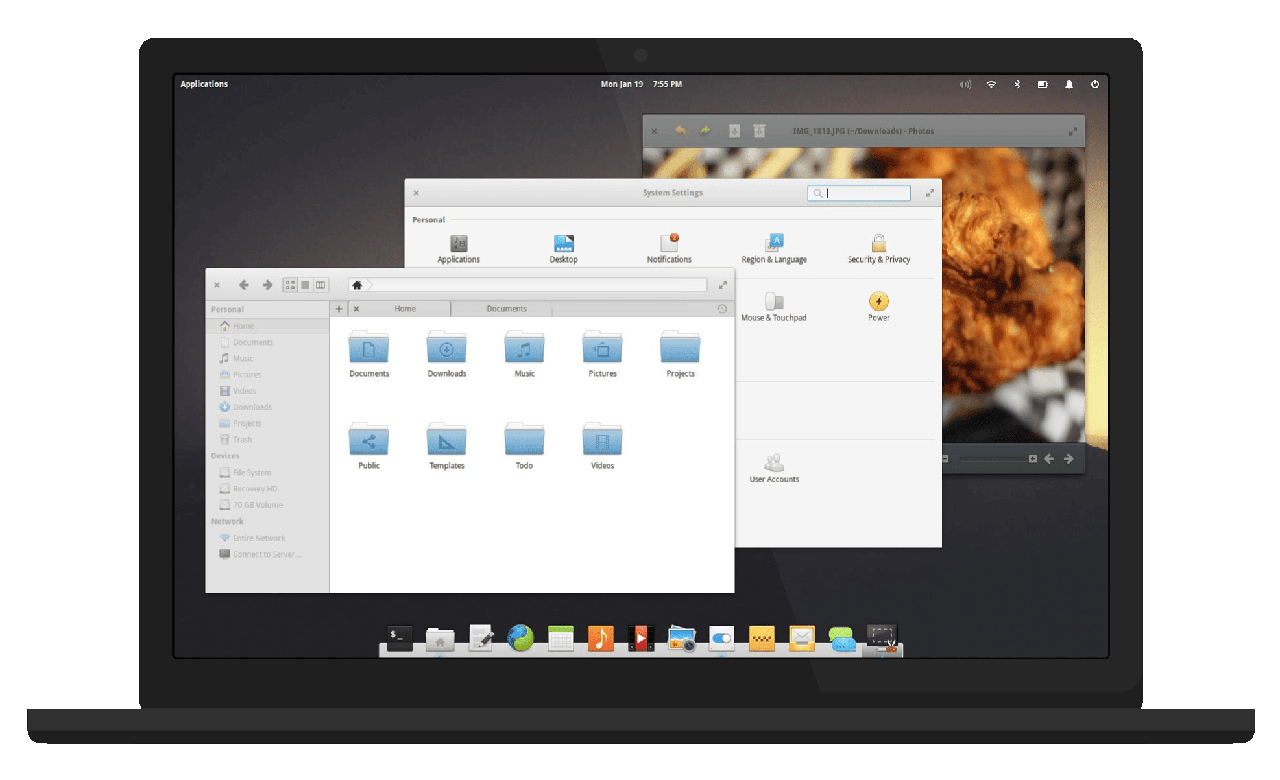Open the Calendar app from dock
The image size is (1280, 780).
[x=560, y=638]
